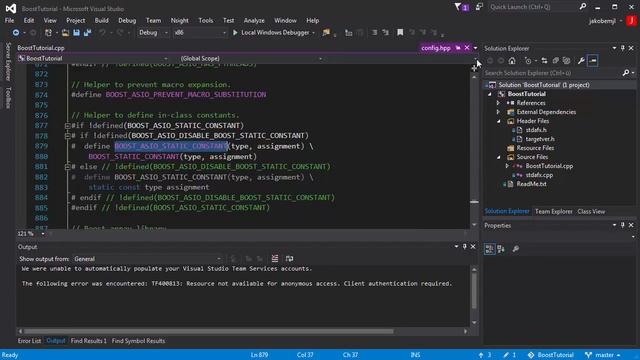Image resolution: width=640 pixels, height=360 pixels.
Task: Select stdafx.h in Solution Explorer
Action: tap(536, 130)
